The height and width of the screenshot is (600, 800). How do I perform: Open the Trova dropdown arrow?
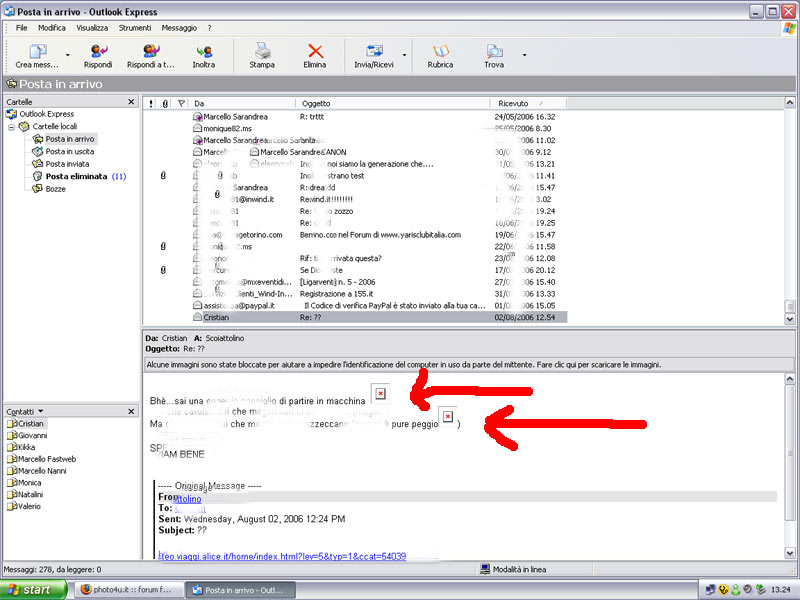pos(524,55)
